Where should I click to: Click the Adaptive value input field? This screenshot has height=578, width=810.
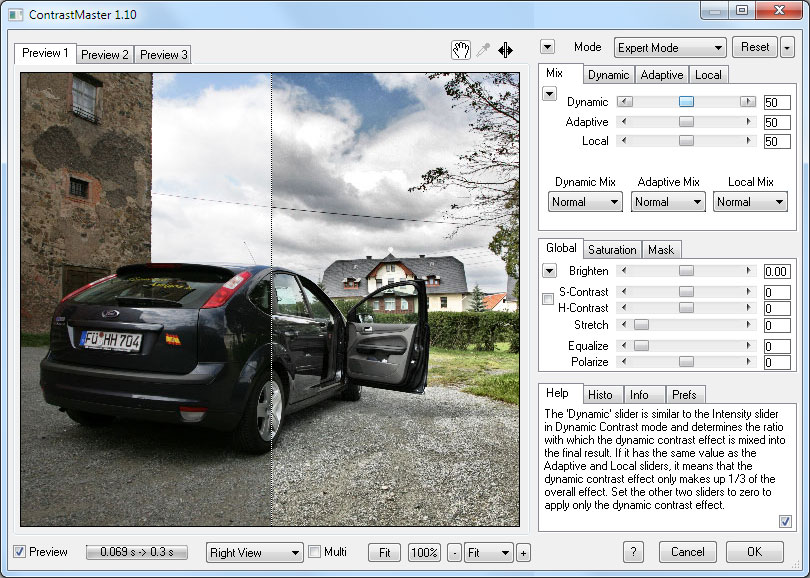coord(776,122)
